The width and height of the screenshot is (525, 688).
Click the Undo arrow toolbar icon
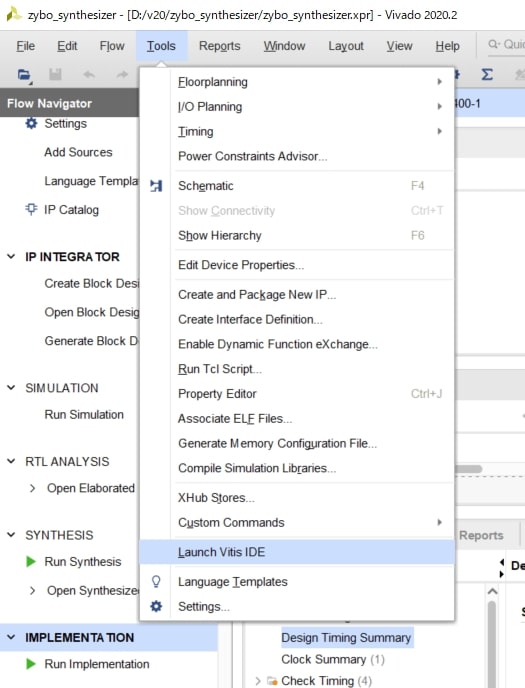pyautogui.click(x=89, y=75)
